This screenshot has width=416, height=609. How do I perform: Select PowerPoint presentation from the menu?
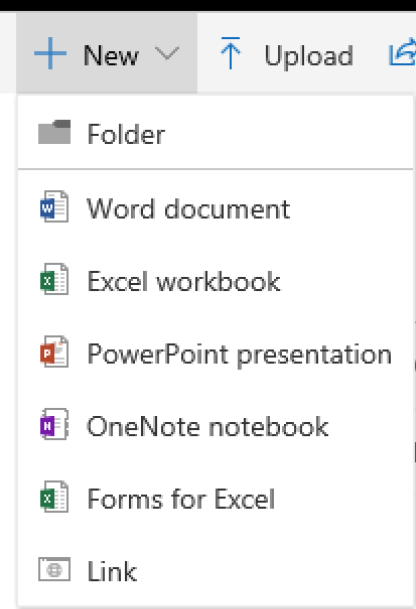216,351
